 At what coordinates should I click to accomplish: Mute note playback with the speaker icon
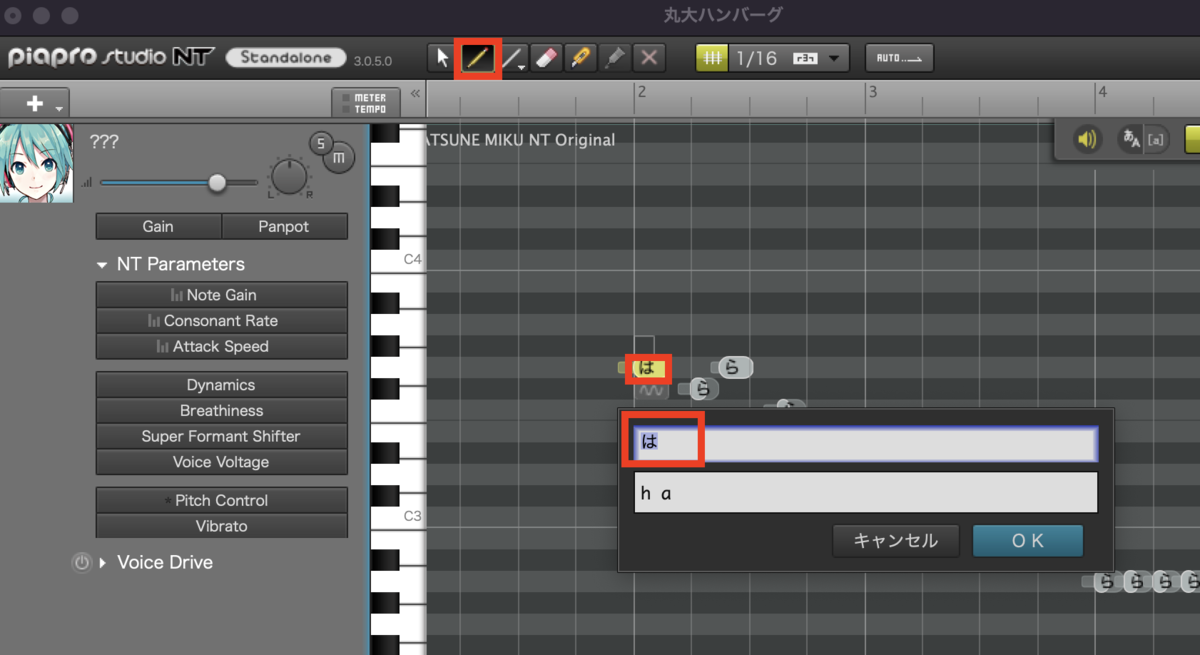pos(1089,139)
